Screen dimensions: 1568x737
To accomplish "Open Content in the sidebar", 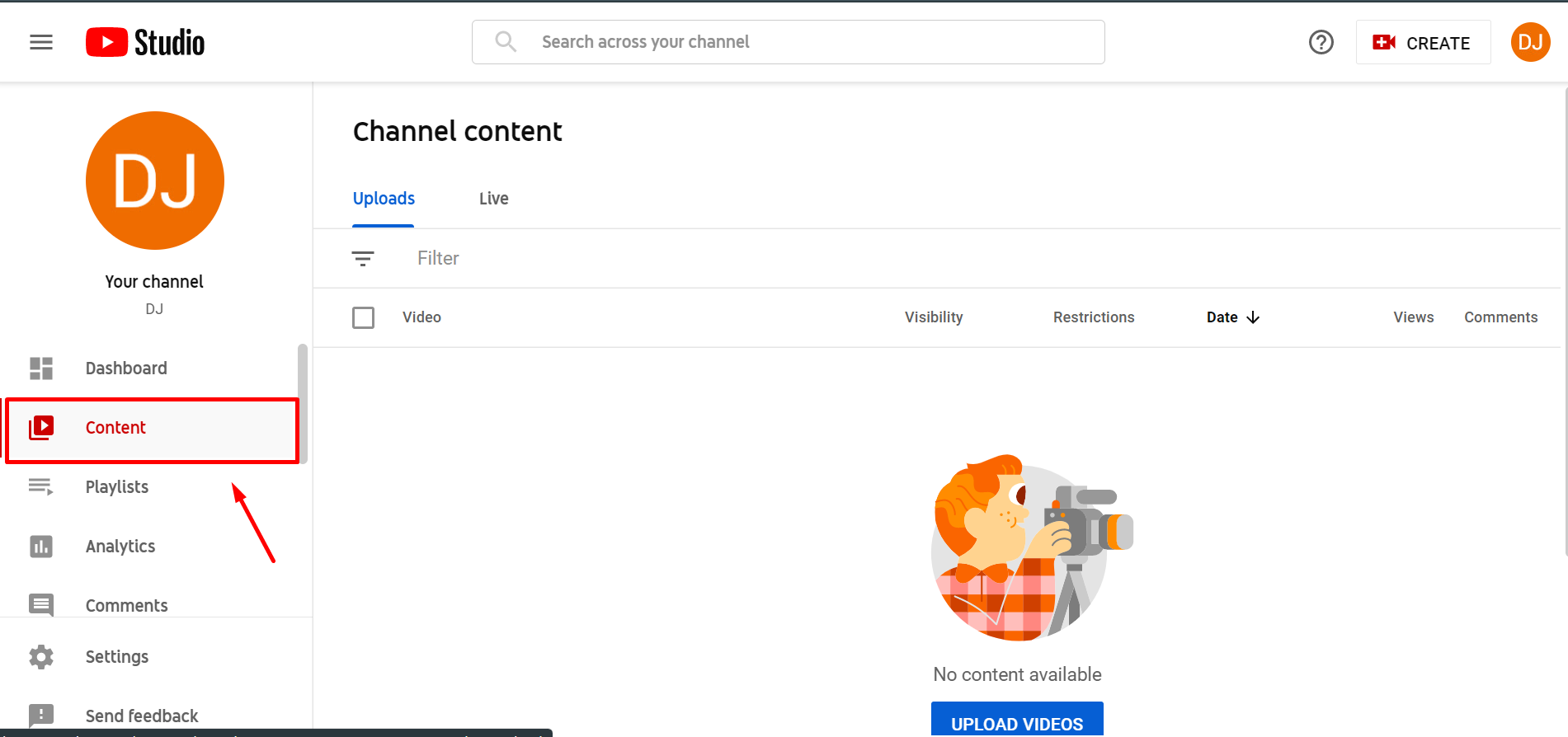I will click(x=152, y=428).
